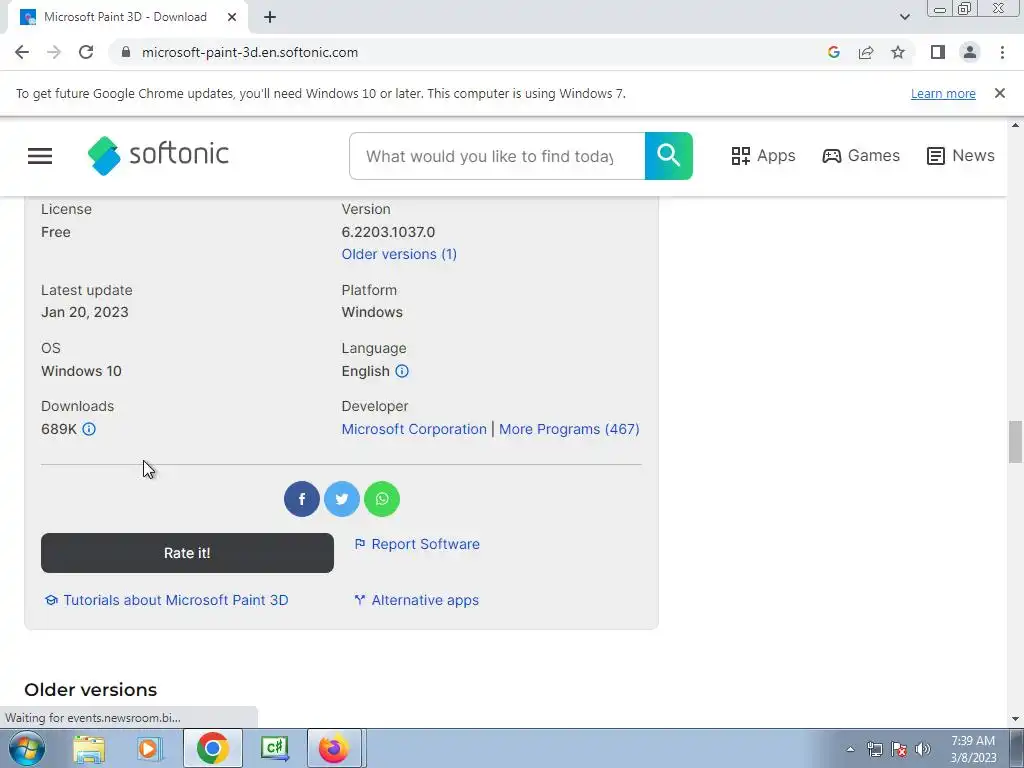The height and width of the screenshot is (768, 1024).
Task: Click the volume speaker tray icon
Action: click(923, 749)
